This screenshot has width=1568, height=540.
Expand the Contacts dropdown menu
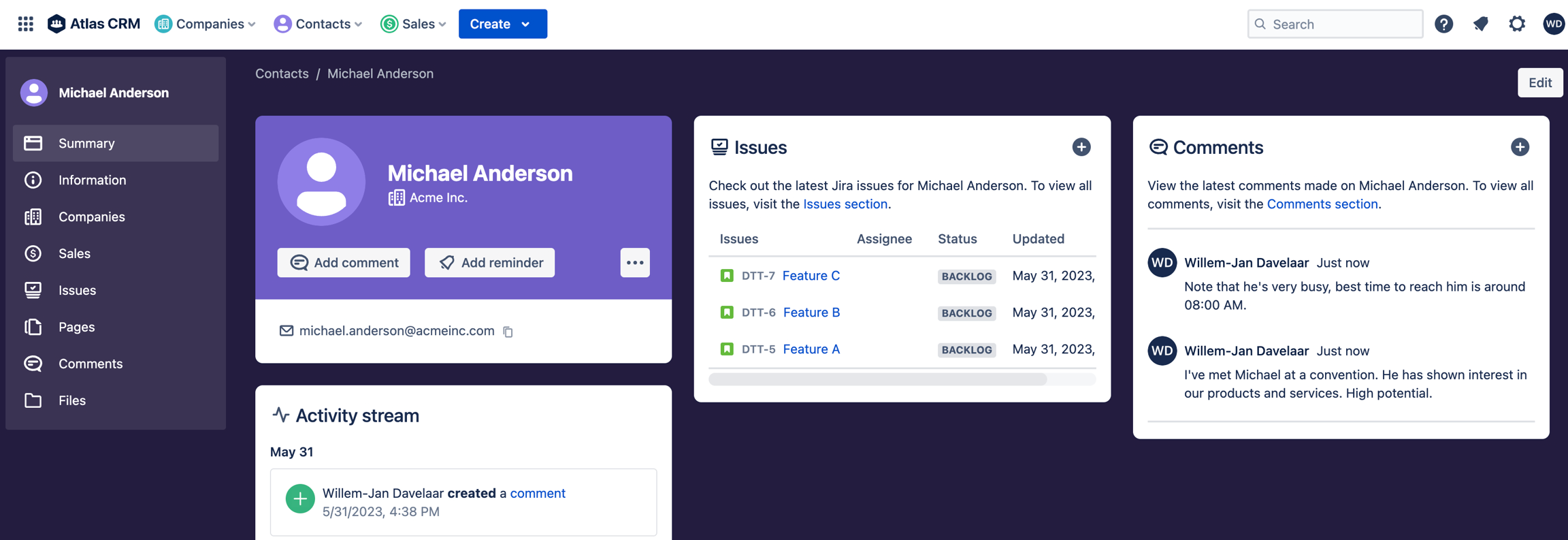coord(318,24)
